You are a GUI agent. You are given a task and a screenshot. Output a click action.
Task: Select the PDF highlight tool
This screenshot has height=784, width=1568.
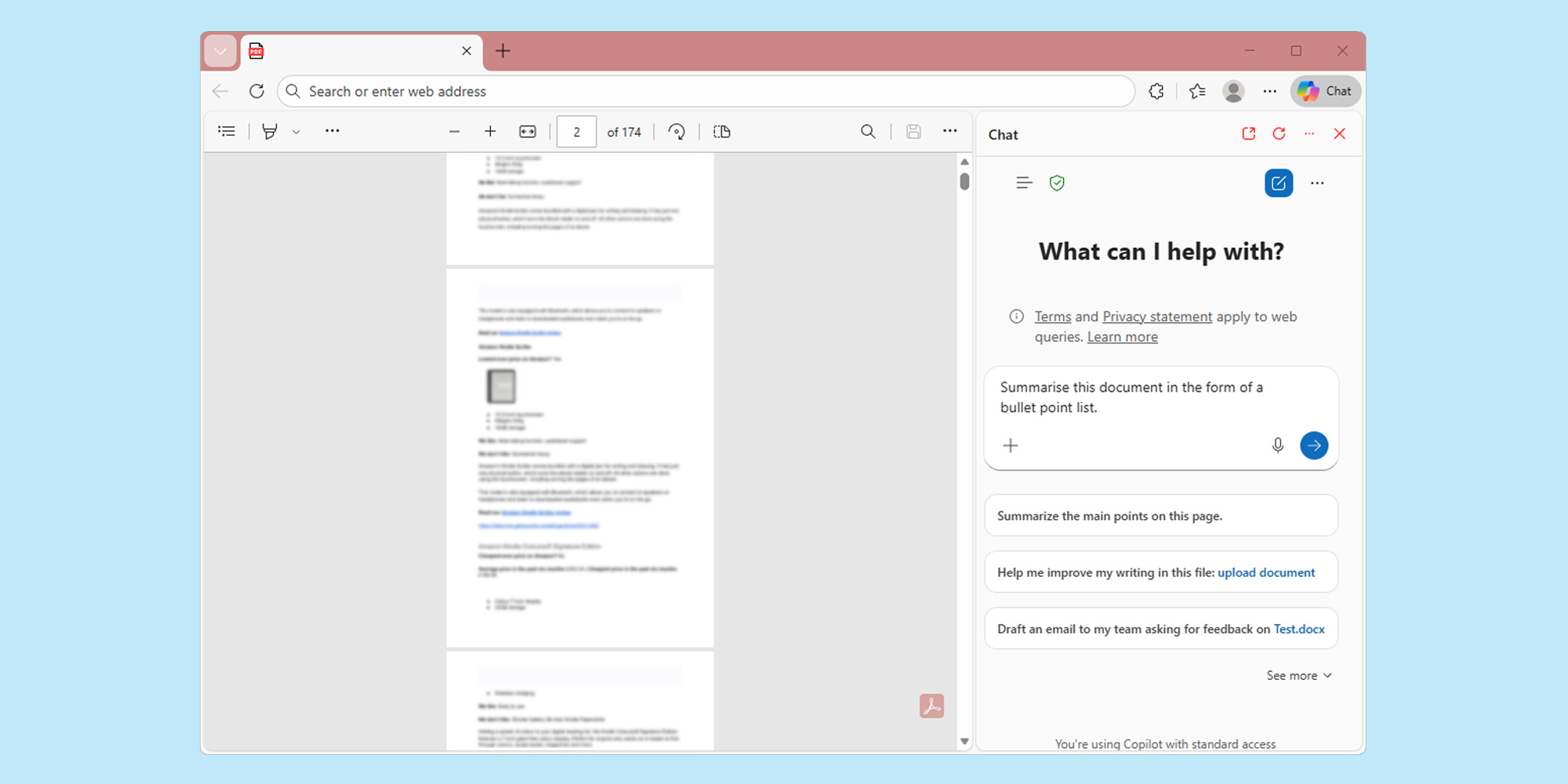[270, 132]
